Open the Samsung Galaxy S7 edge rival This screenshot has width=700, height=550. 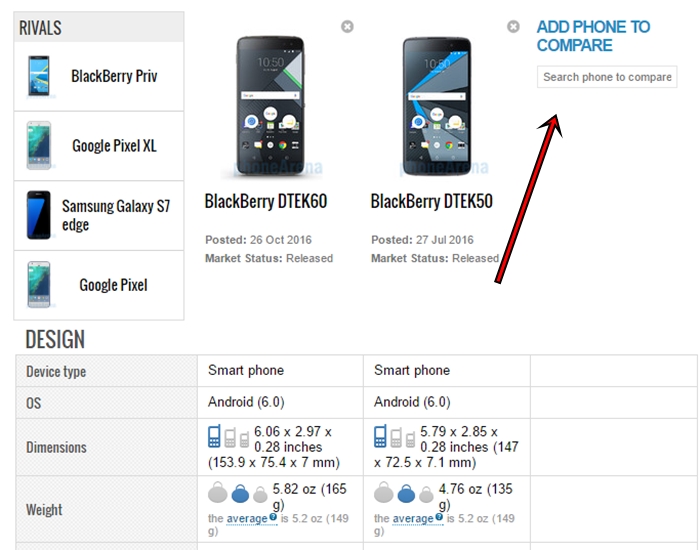[x=99, y=216]
